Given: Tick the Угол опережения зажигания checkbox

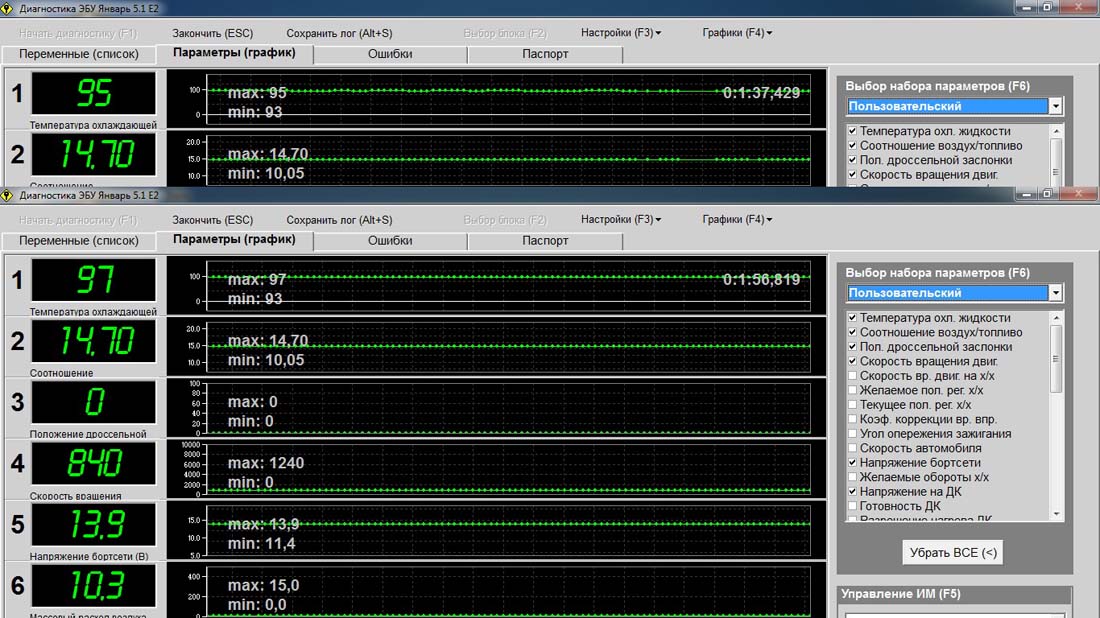Looking at the screenshot, I should coord(852,434).
